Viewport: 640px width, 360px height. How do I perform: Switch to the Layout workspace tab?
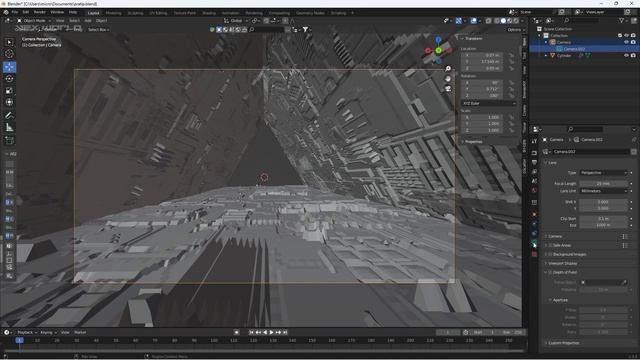click(93, 13)
